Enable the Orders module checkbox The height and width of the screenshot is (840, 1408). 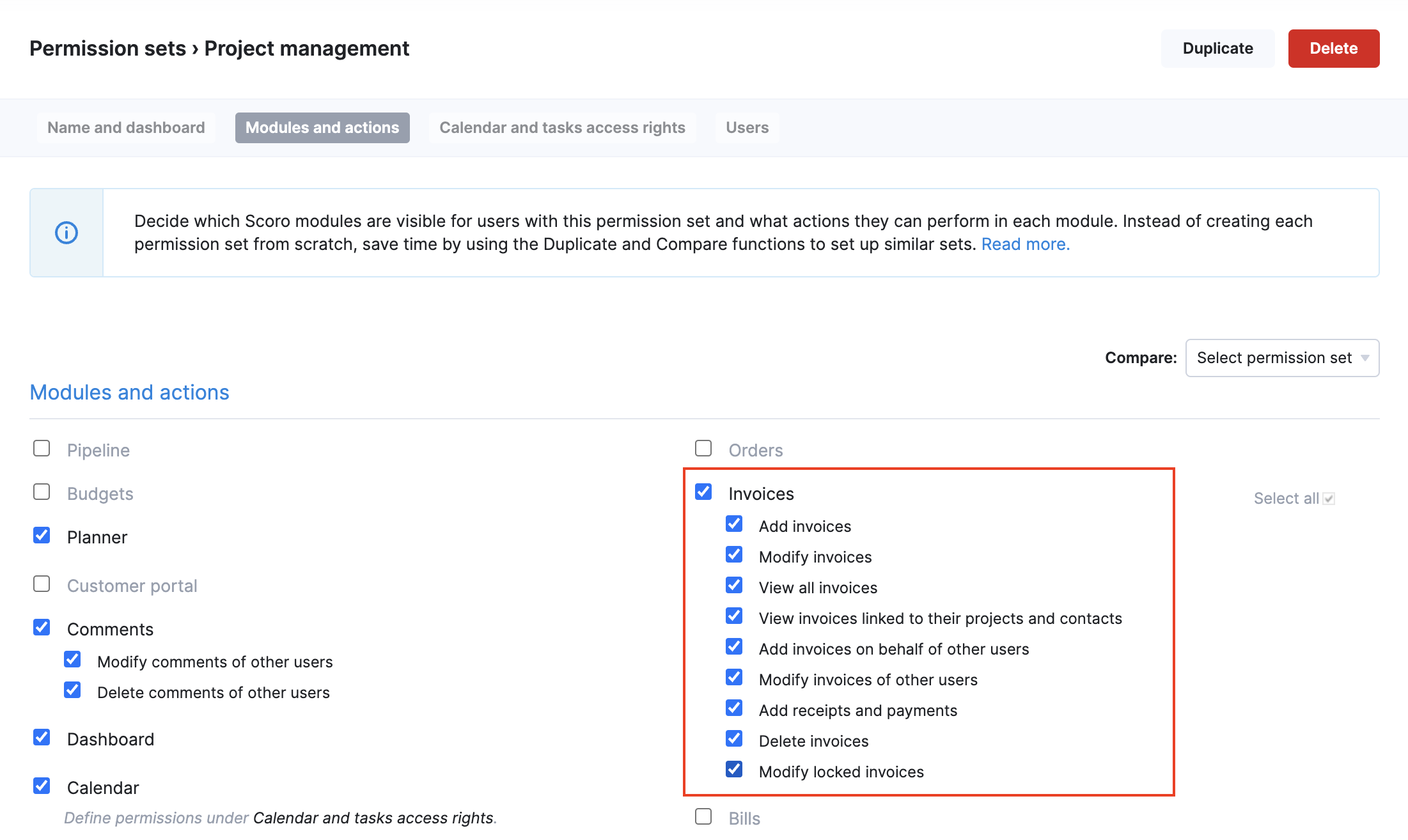coord(703,449)
